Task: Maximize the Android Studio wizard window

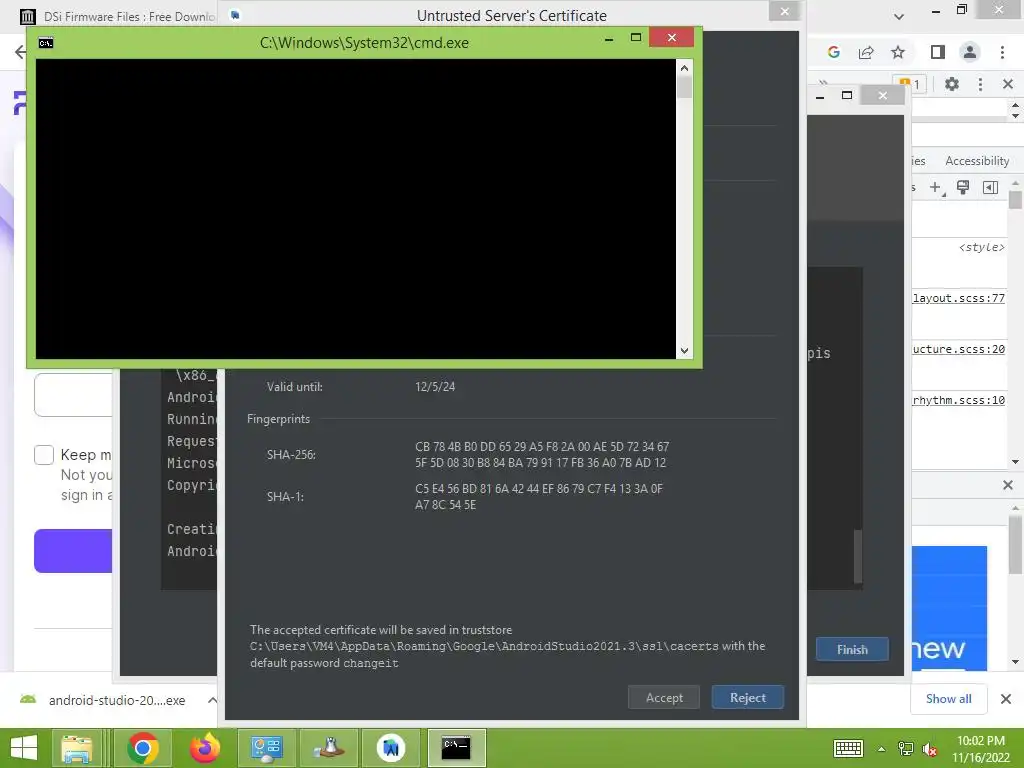Action: [x=847, y=95]
